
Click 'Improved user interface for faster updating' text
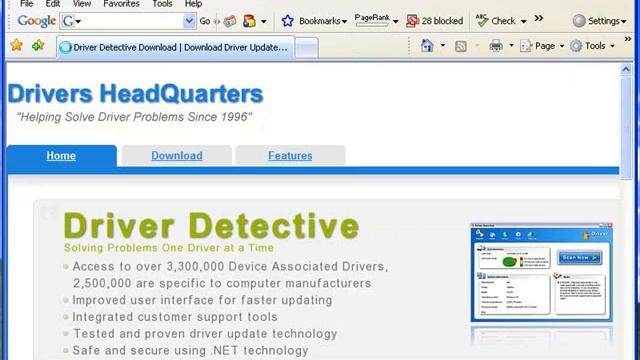coord(202,300)
